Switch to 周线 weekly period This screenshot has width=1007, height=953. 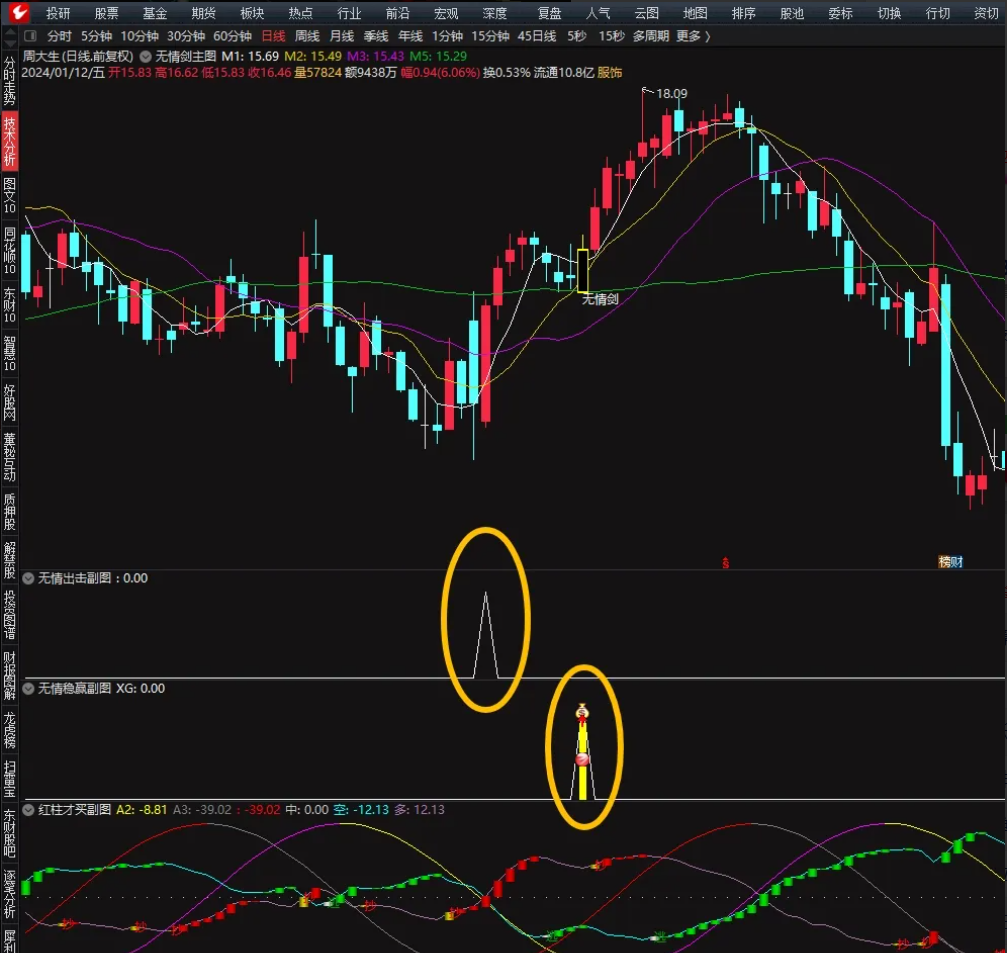[307, 36]
